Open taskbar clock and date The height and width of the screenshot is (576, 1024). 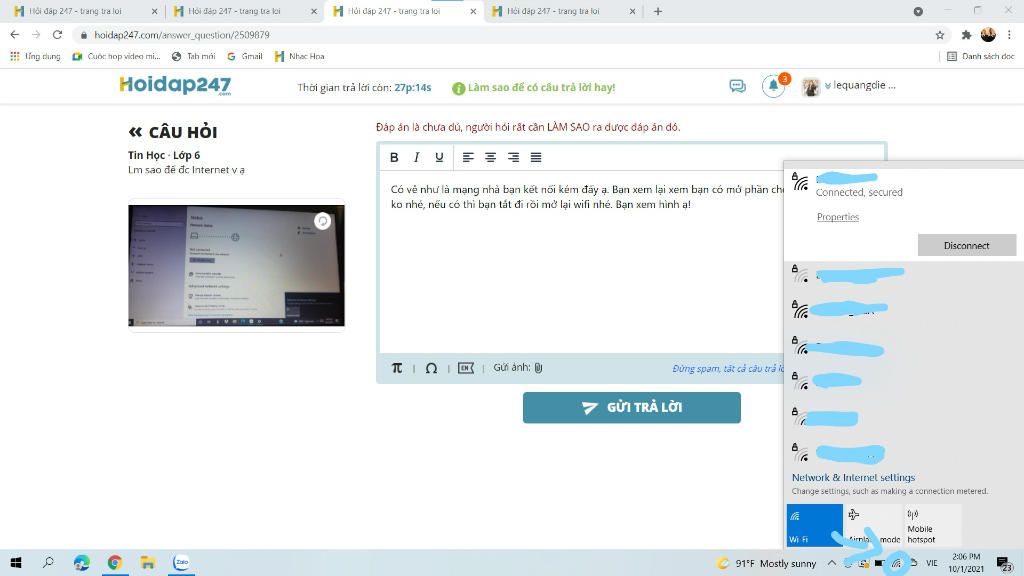[x=966, y=562]
